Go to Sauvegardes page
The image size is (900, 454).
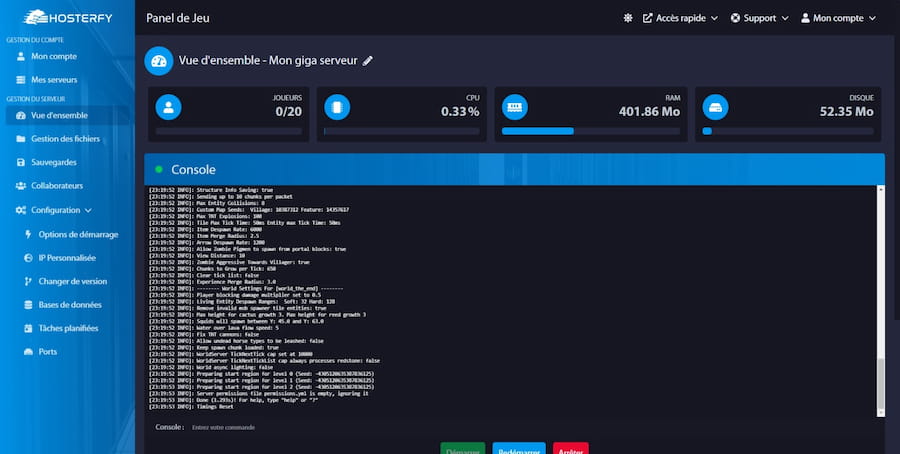tap(54, 162)
